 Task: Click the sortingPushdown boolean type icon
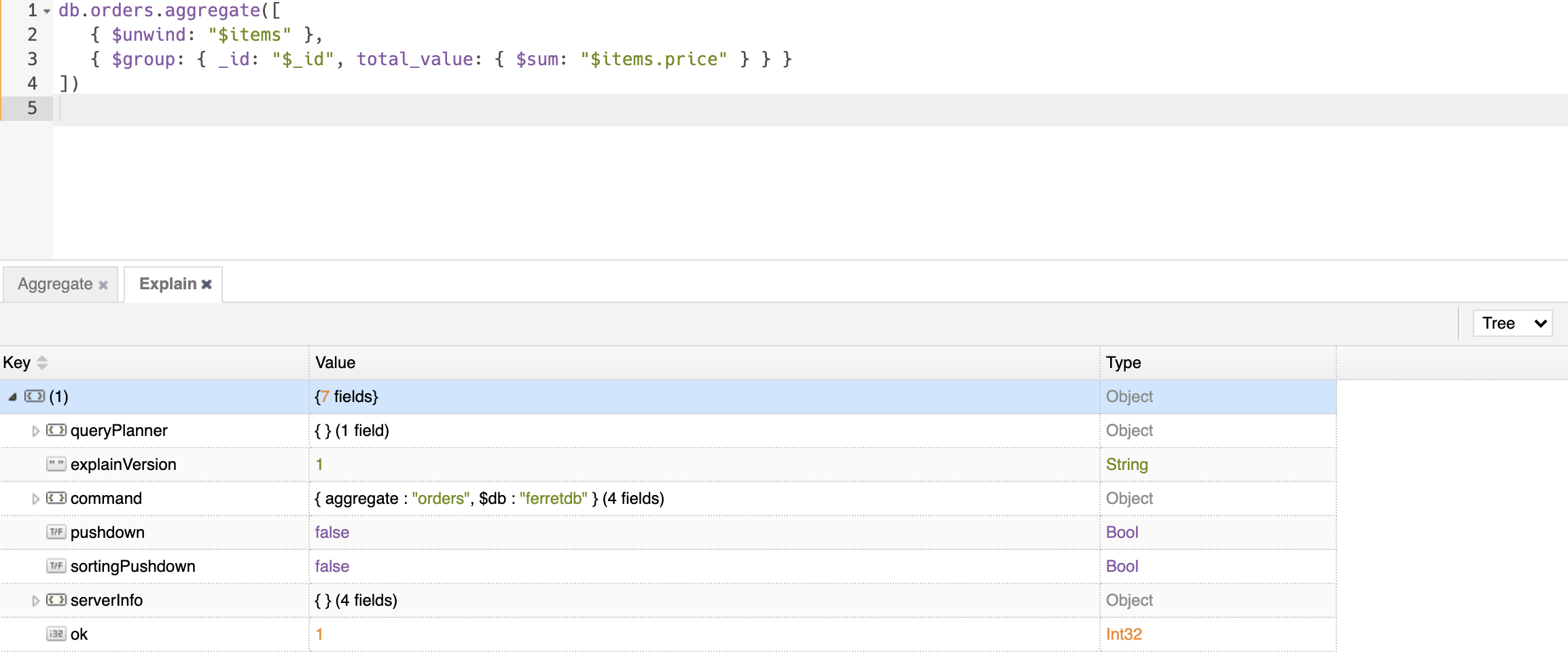[56, 566]
